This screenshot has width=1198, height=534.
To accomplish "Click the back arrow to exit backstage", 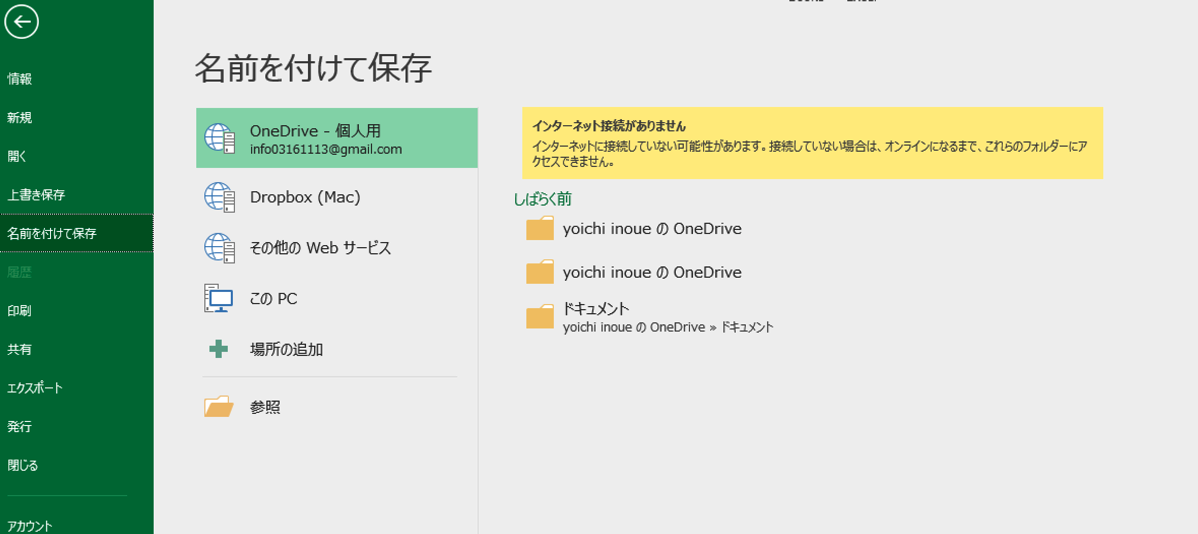I will tap(21, 22).
